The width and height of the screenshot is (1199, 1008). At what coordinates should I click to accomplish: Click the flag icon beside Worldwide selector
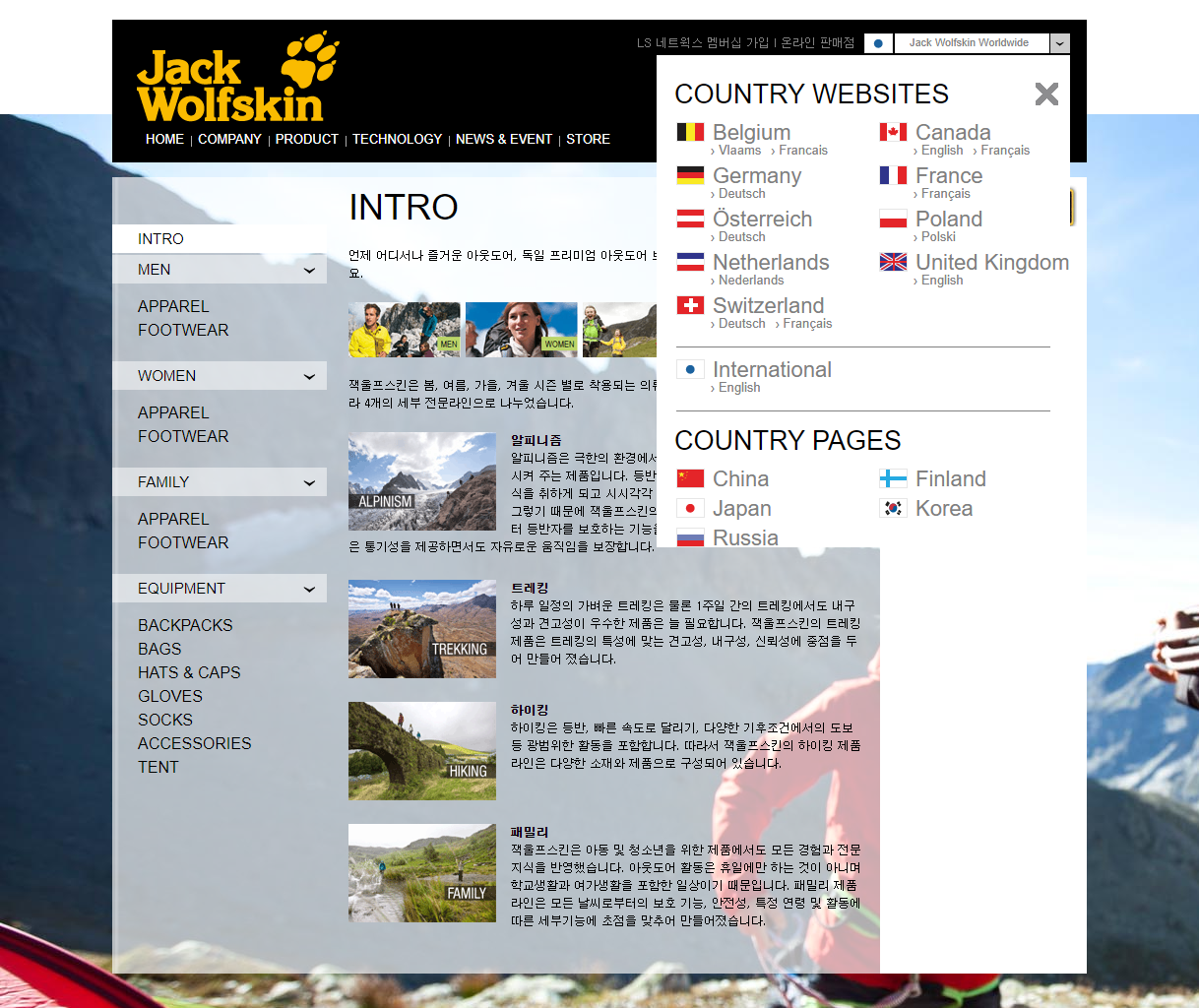coord(878,43)
